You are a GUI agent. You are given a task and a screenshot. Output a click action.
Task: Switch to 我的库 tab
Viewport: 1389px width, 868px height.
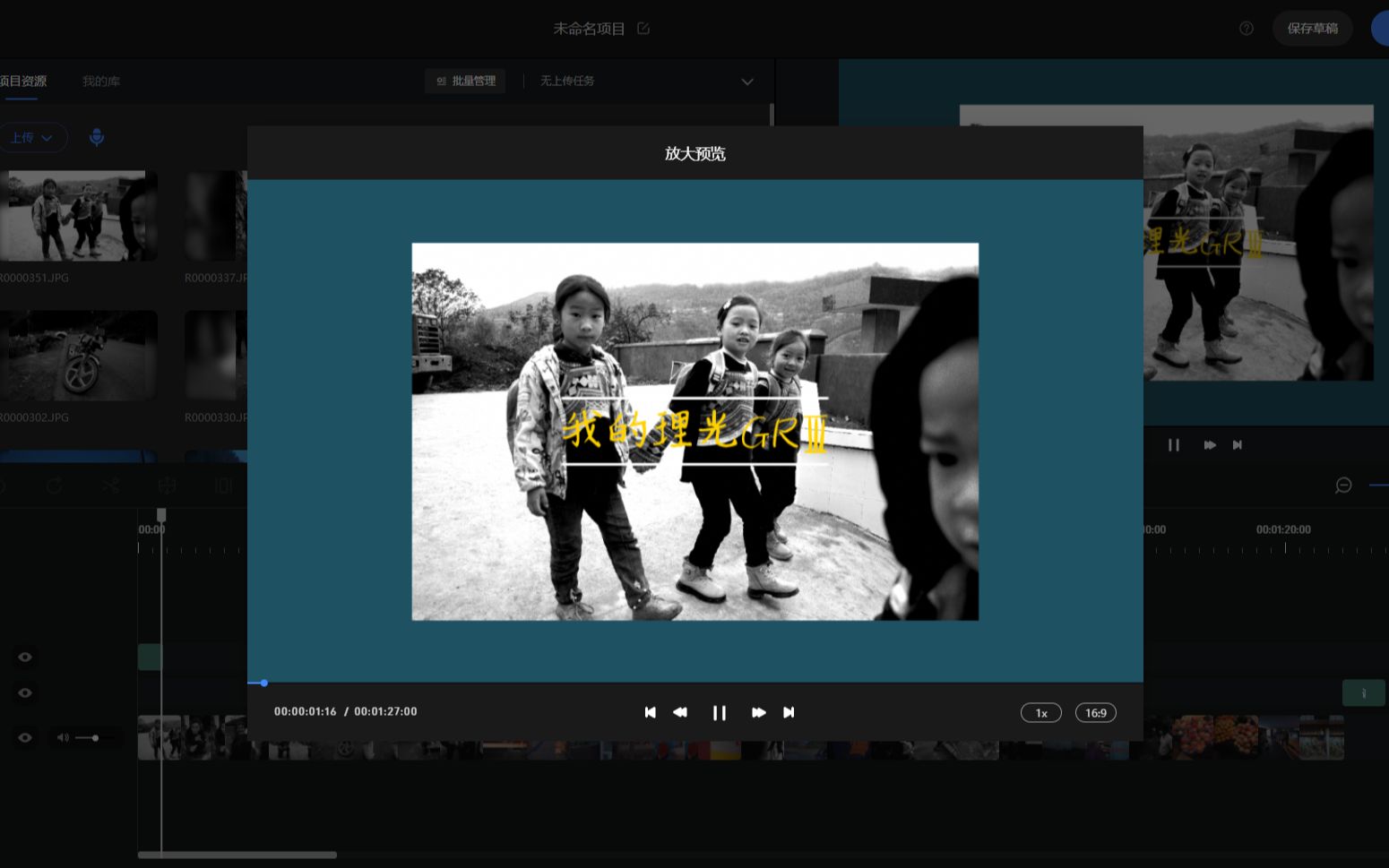point(101,81)
